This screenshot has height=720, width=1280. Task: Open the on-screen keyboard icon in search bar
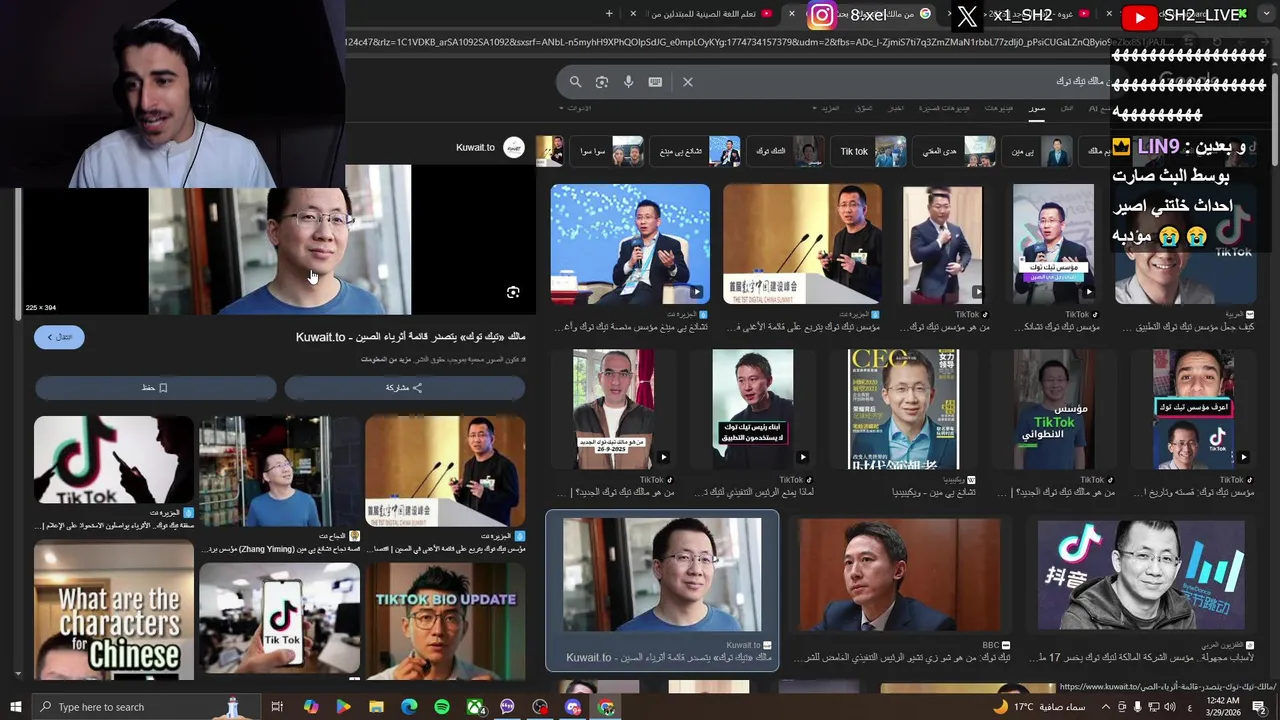(x=655, y=82)
